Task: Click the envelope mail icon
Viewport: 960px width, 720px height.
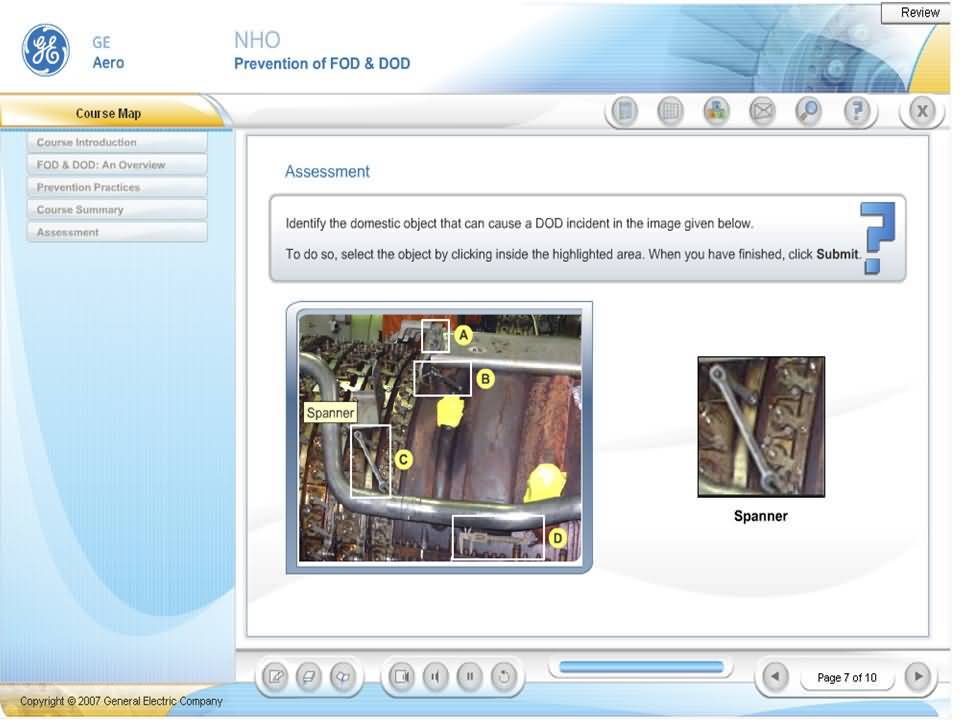Action: tap(762, 112)
